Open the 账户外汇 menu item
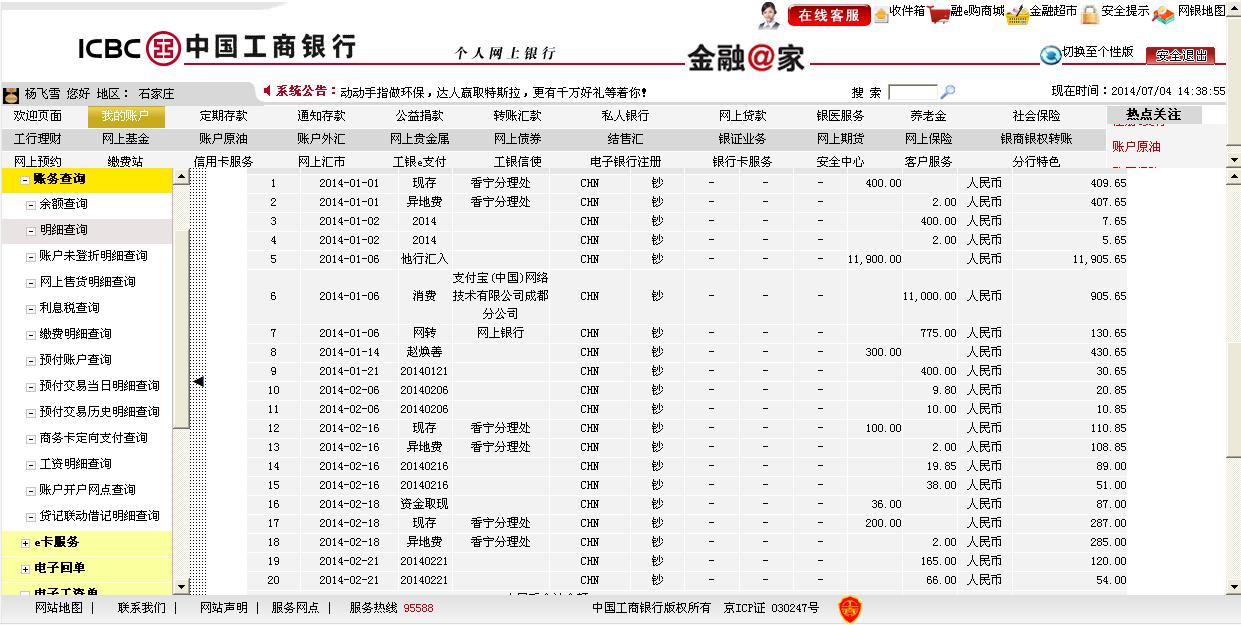 point(321,139)
